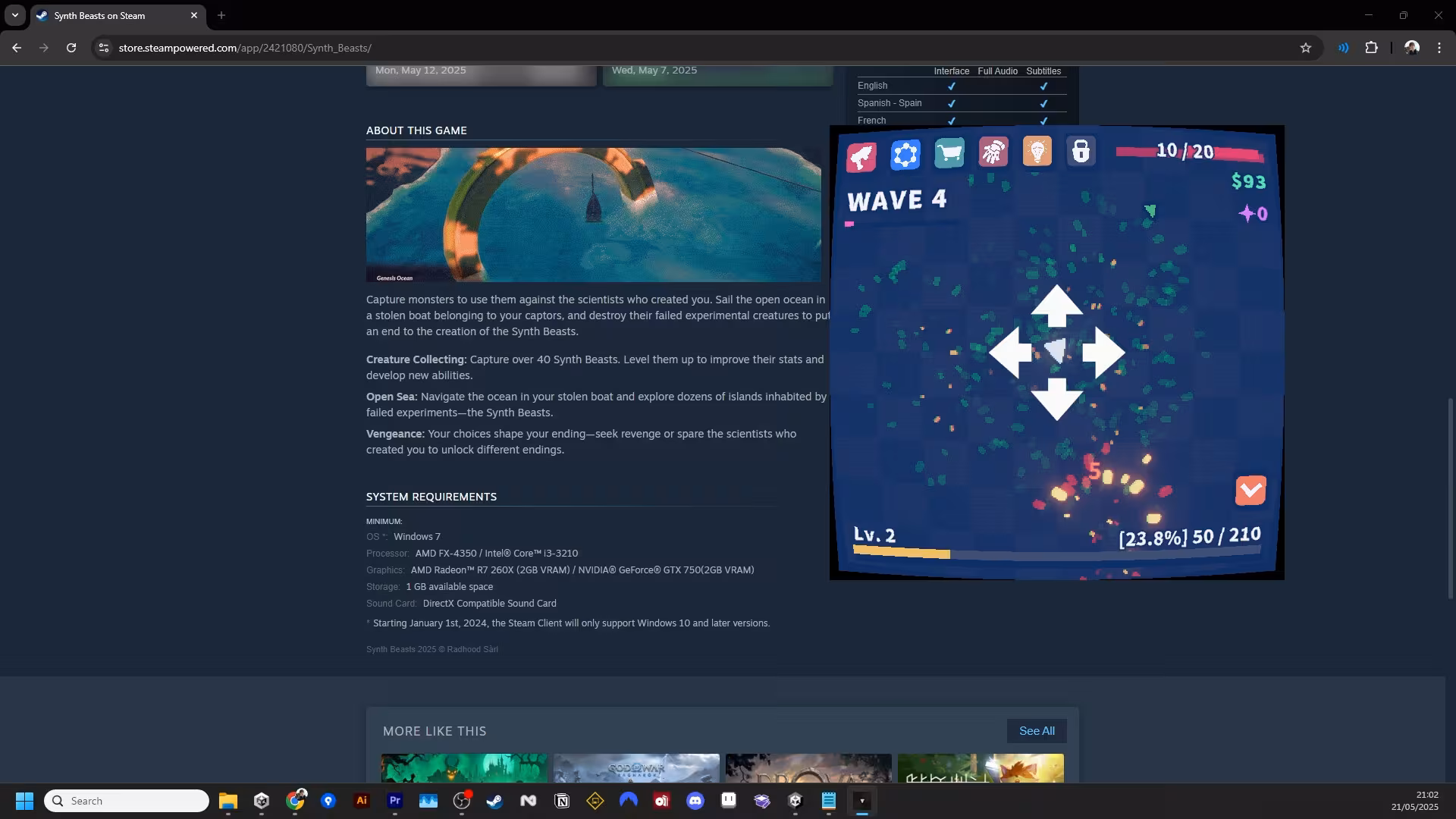Select the gauntlet glove icon in game
Screen dimensions: 1456x819
[x=993, y=152]
